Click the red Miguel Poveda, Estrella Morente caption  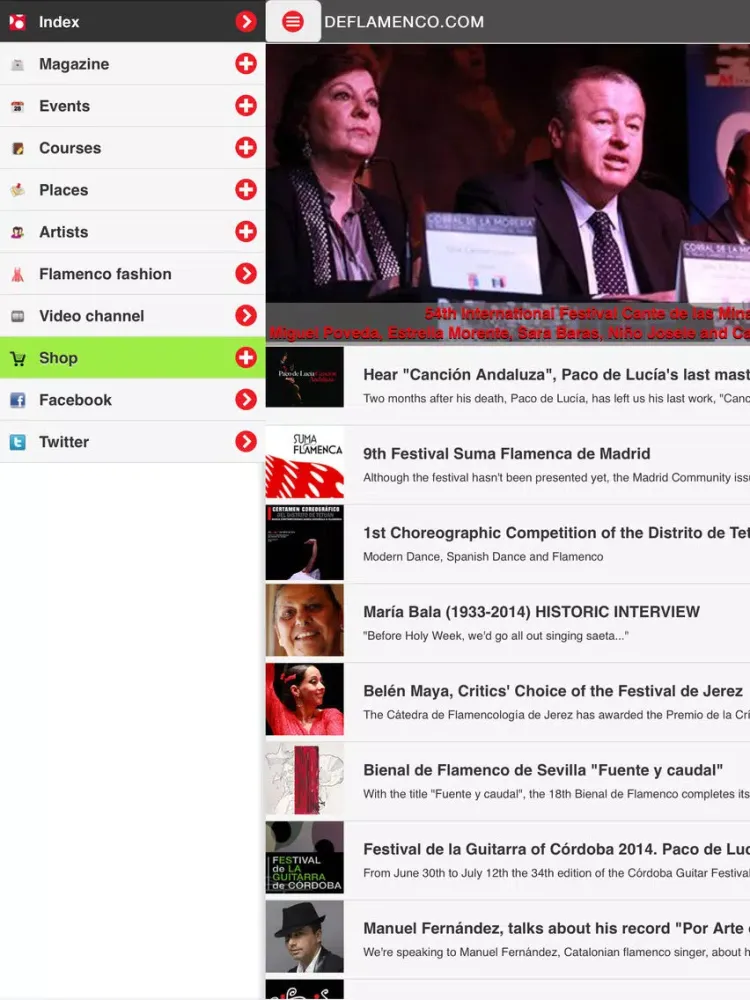[509, 333]
